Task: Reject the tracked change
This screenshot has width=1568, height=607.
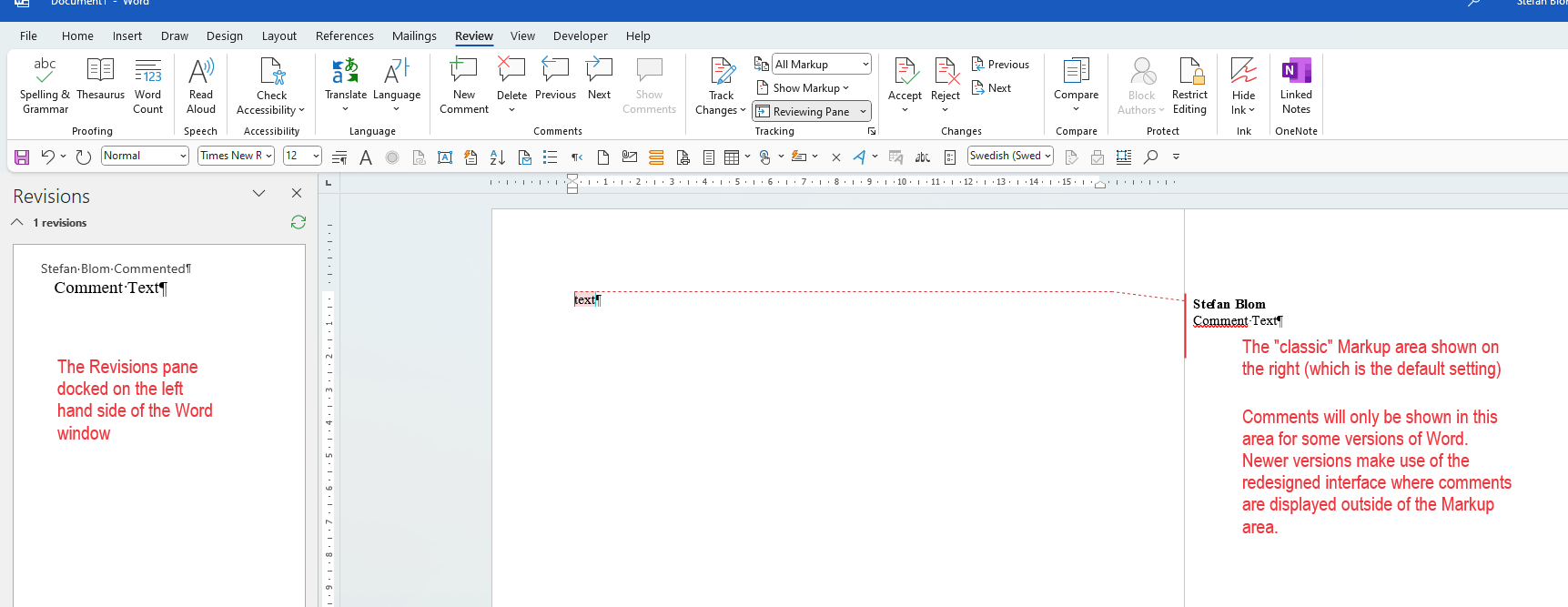Action: pos(946,78)
